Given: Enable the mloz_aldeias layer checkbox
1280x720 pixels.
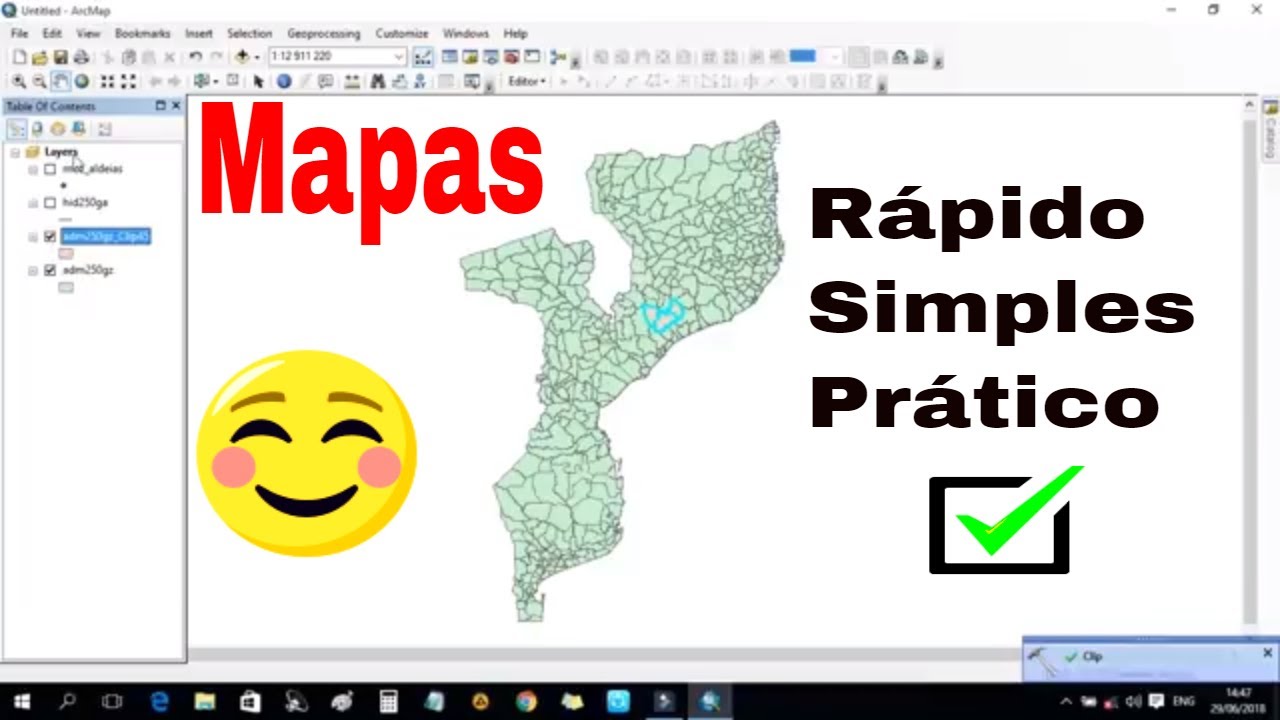Looking at the screenshot, I should click(50, 169).
